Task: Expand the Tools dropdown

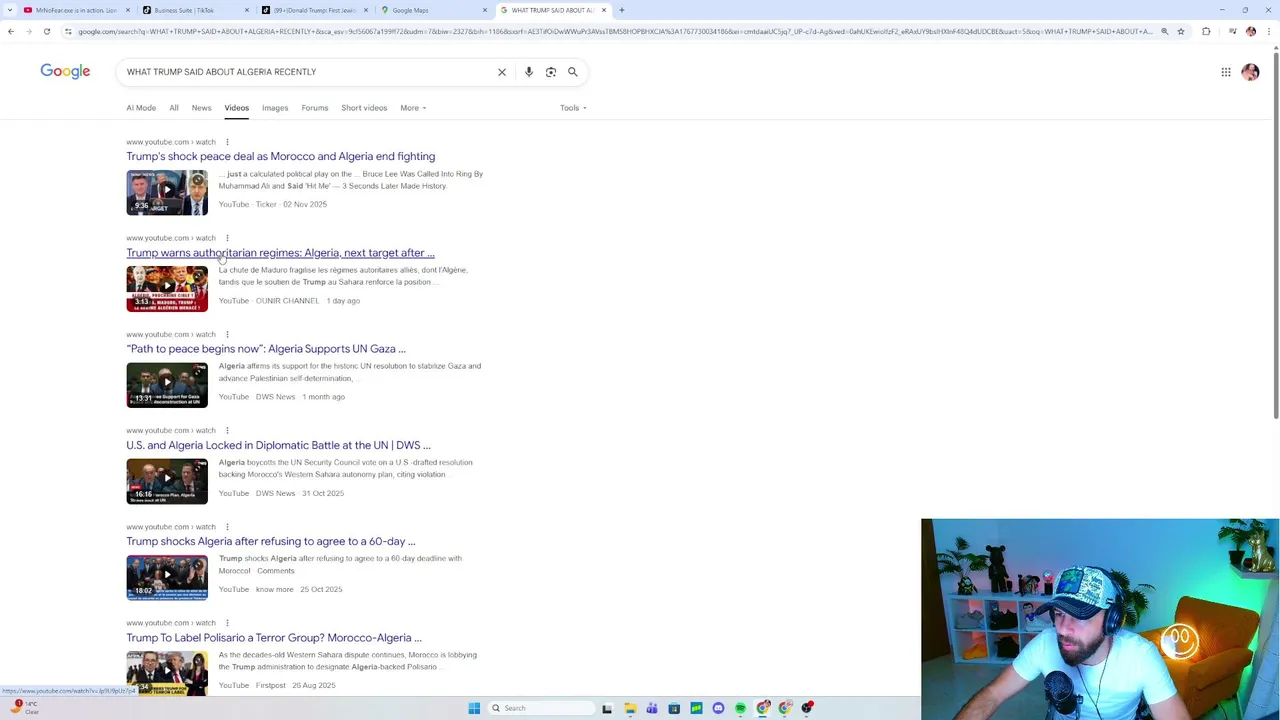Action: (x=573, y=108)
